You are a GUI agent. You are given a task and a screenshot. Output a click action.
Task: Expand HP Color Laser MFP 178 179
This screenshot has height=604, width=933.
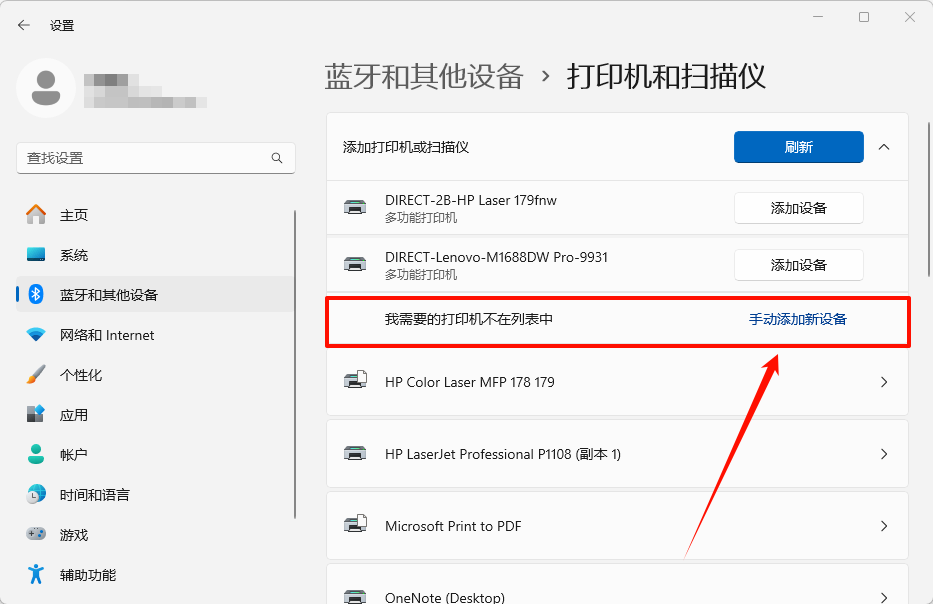click(x=883, y=382)
